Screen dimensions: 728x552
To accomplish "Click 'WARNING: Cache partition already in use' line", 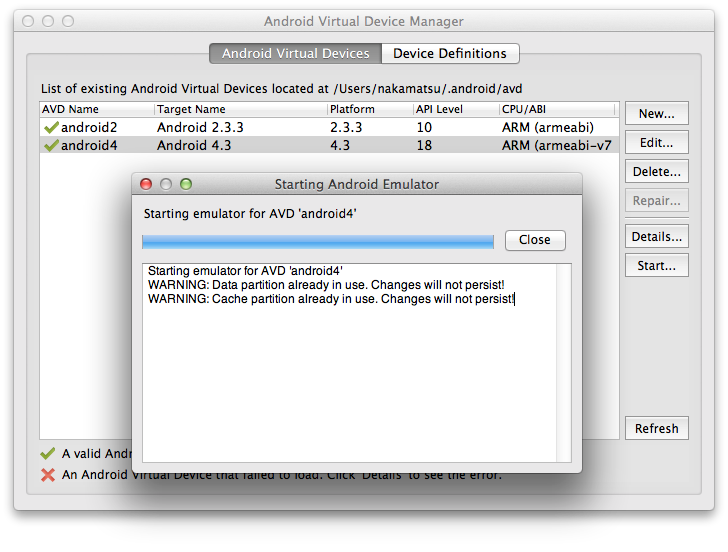I will click(331, 299).
